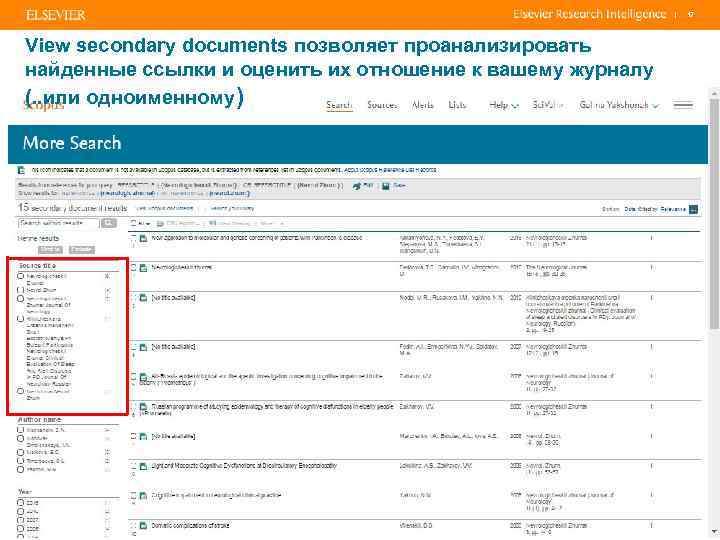Click the Limit to button

pyautogui.click(x=51, y=250)
